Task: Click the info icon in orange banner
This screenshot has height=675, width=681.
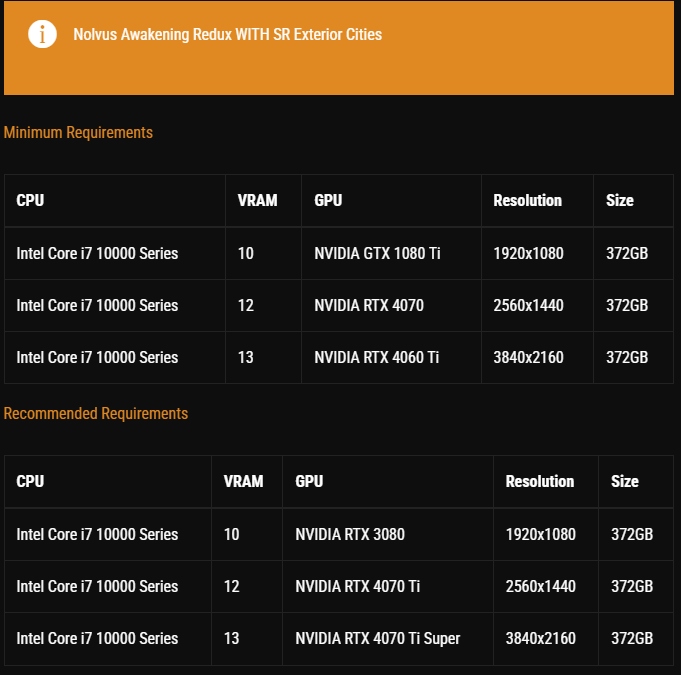Action: (42, 34)
